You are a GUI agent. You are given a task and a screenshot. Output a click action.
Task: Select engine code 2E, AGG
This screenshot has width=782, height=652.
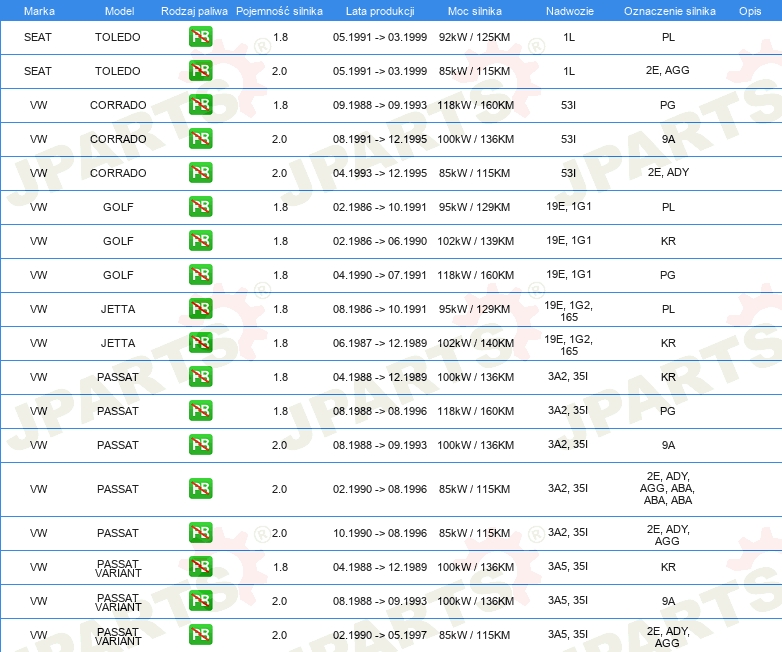667,70
